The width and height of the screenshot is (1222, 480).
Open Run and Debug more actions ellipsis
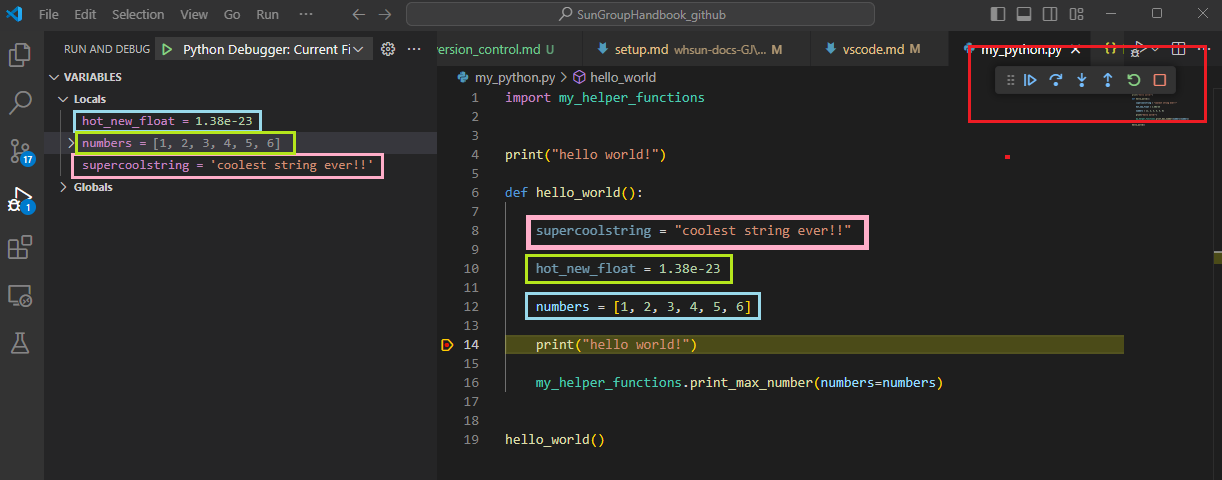pyautogui.click(x=414, y=49)
